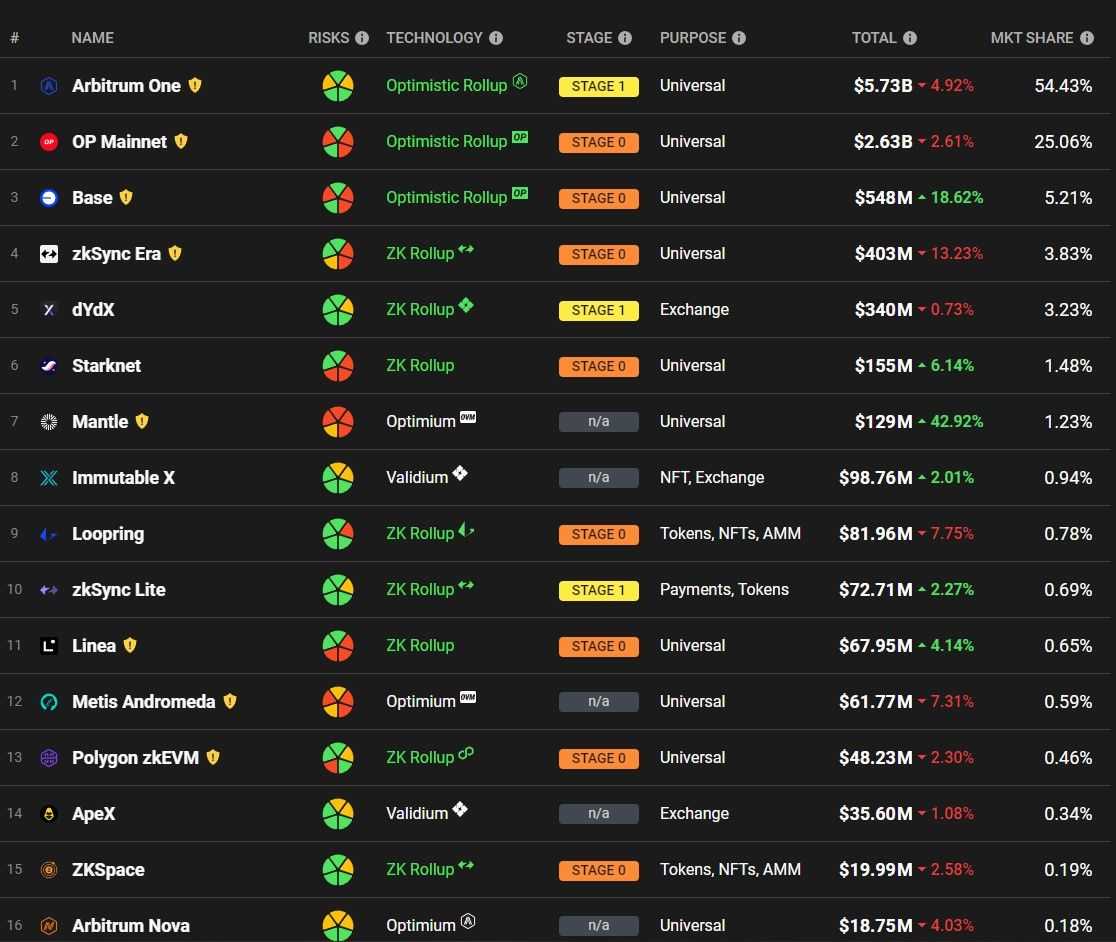Select the Immutable X row name
Screen dimensions: 1116x942
click(x=123, y=478)
